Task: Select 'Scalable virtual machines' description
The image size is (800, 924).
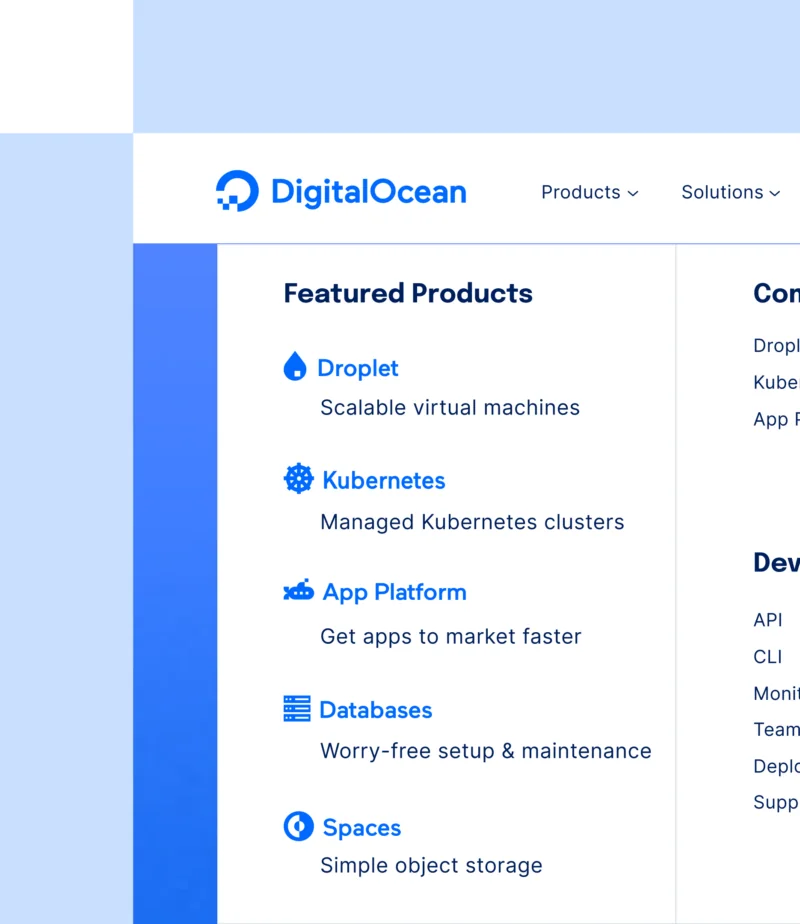Action: coord(450,408)
